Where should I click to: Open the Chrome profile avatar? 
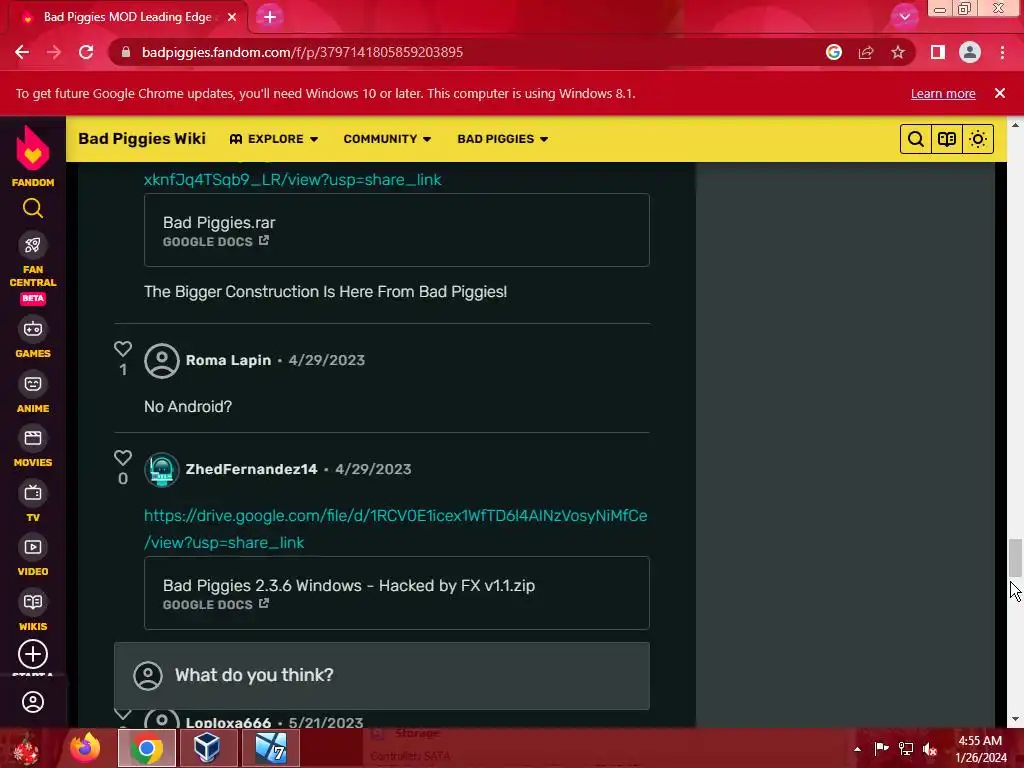tap(970, 52)
